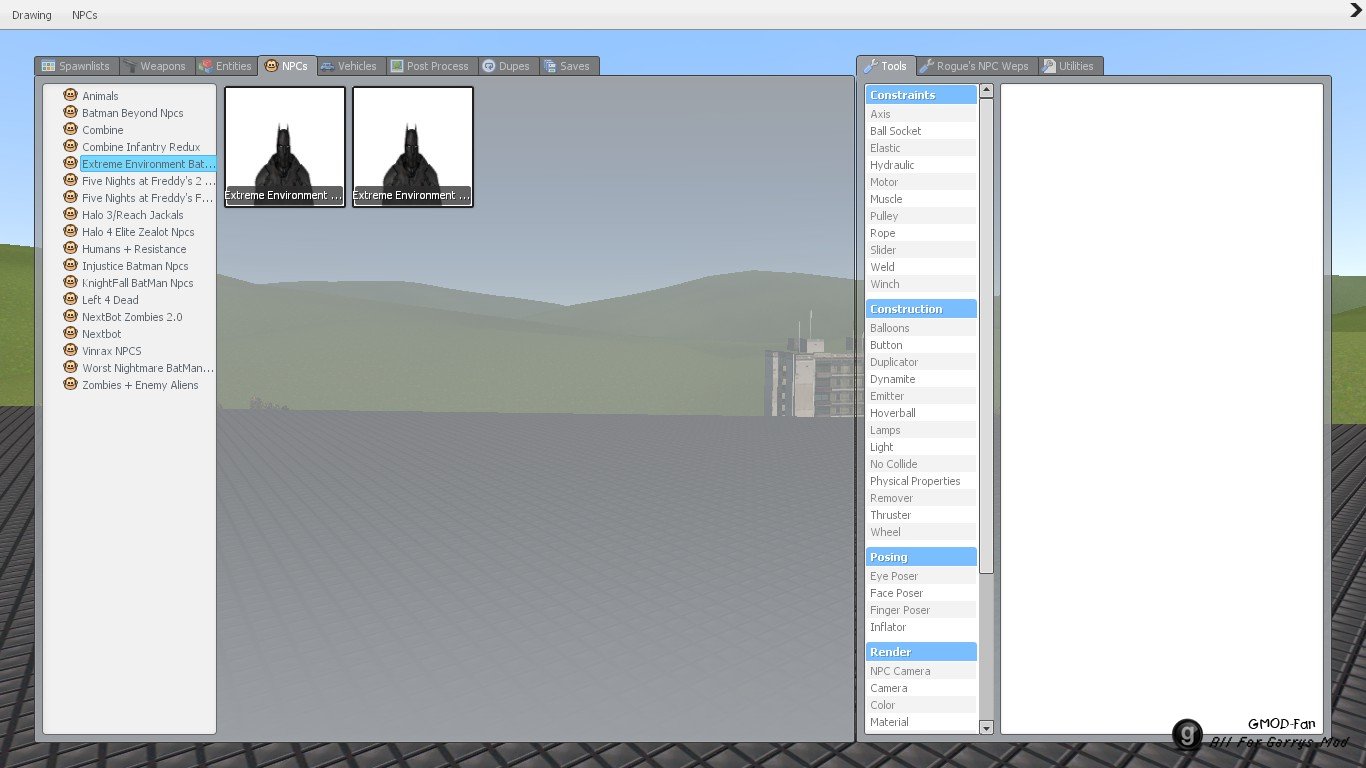The height and width of the screenshot is (768, 1366).
Task: Choose the Muscle tool
Action: point(921,199)
